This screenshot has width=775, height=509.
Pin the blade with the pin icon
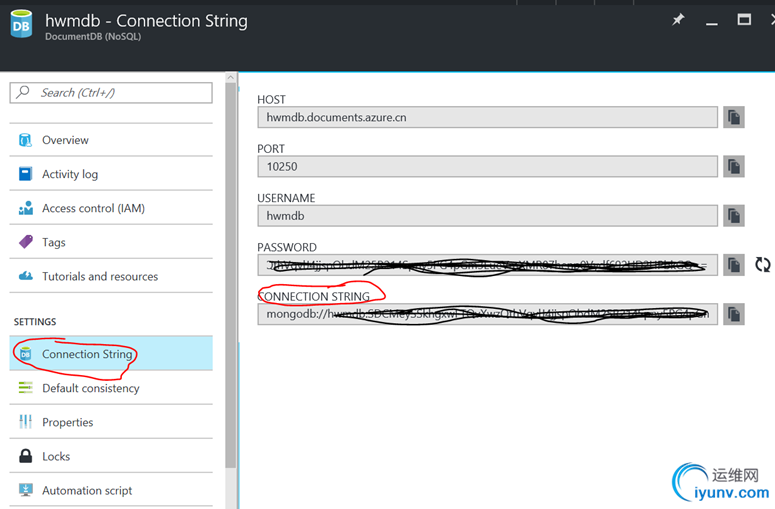pos(678,20)
